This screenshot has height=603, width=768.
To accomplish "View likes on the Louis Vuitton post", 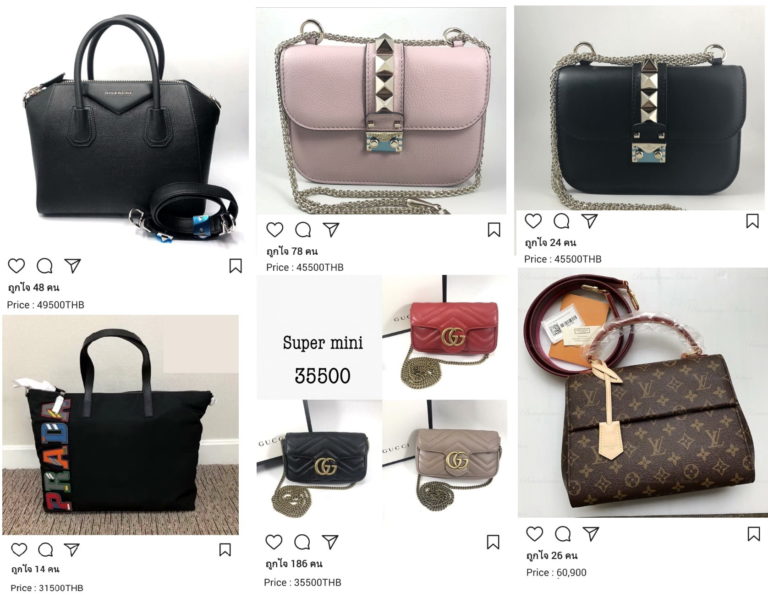I will click(x=552, y=555).
